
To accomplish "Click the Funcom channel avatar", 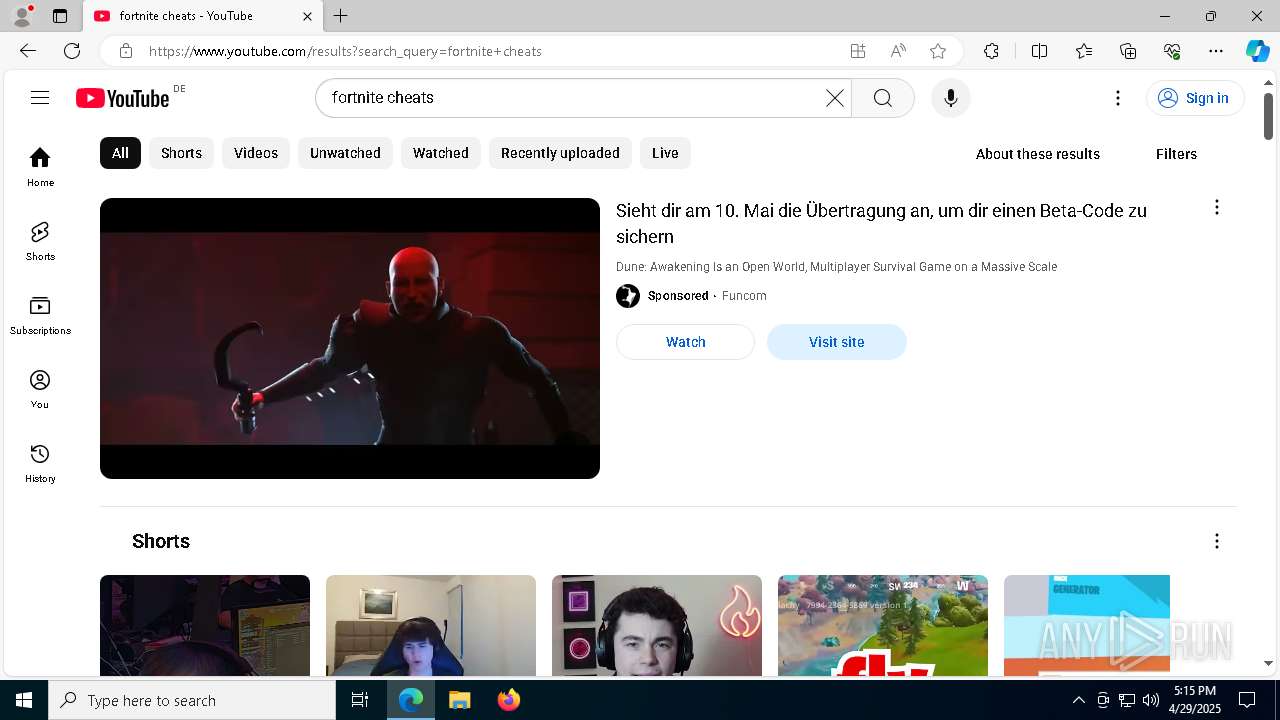I will point(628,296).
